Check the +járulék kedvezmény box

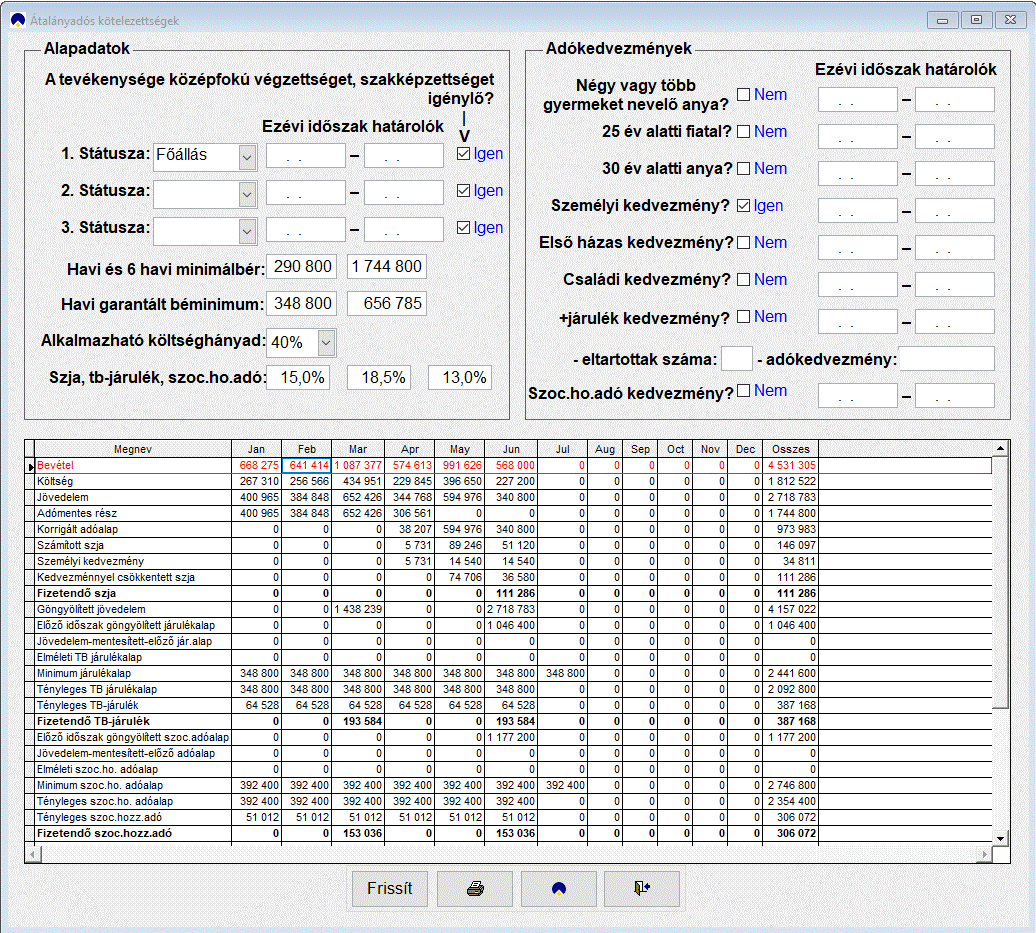click(743, 317)
